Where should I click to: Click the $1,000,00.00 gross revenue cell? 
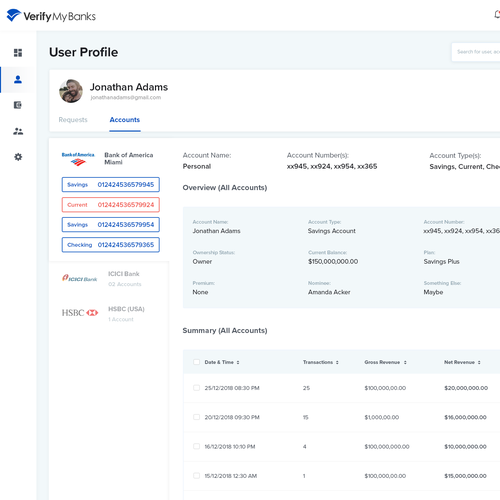click(x=382, y=417)
